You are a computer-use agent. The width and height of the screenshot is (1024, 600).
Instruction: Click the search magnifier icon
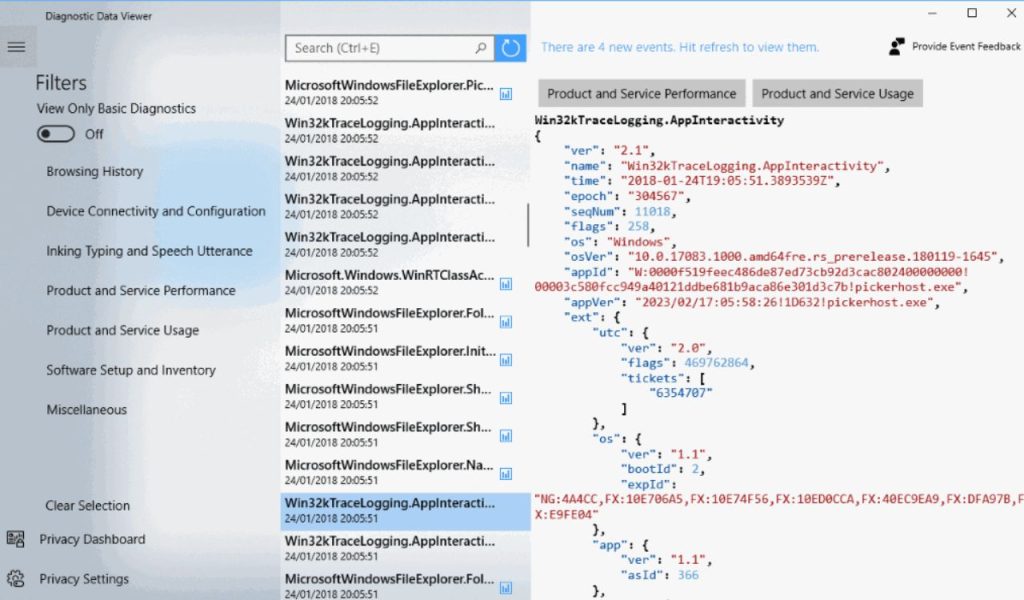click(x=482, y=48)
